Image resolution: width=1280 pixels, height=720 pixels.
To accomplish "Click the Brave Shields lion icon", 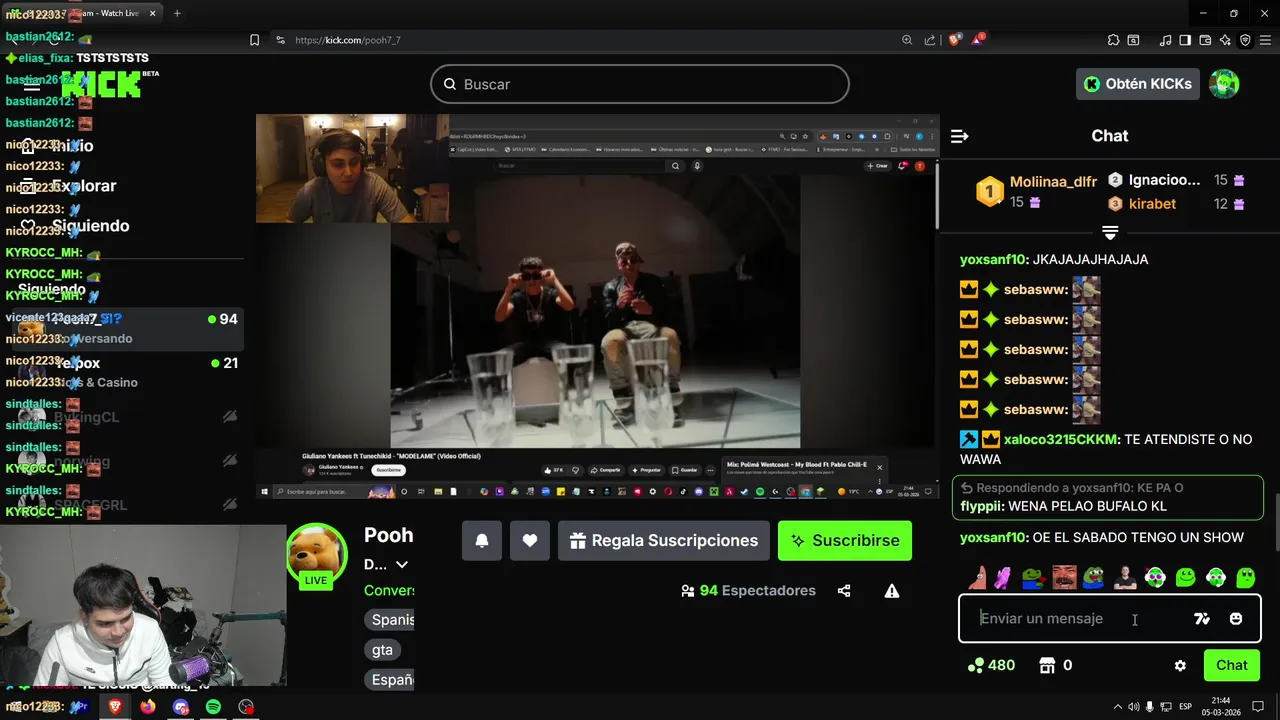I will click(x=954, y=40).
